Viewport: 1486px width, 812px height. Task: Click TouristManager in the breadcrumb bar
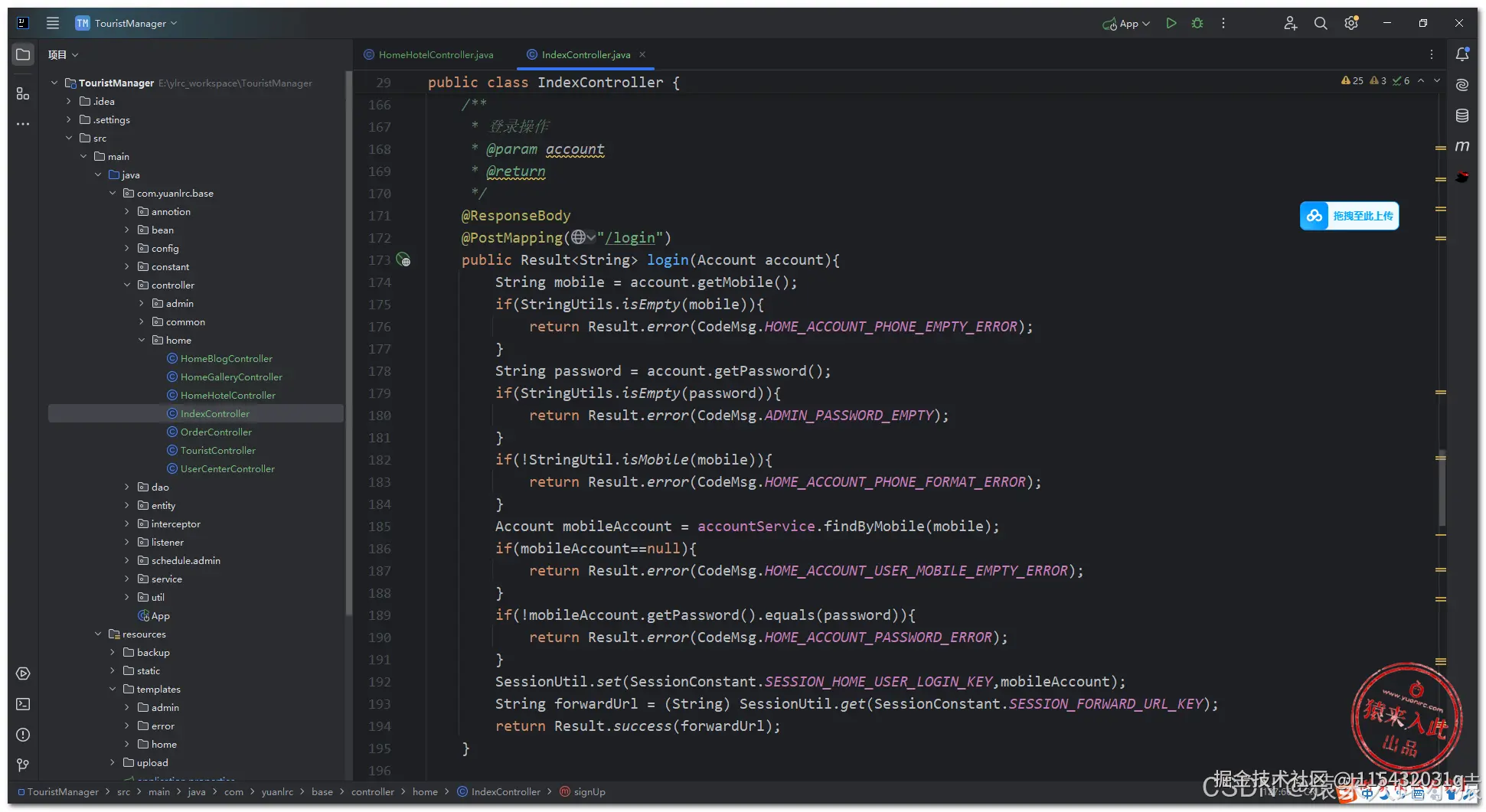[x=58, y=791]
